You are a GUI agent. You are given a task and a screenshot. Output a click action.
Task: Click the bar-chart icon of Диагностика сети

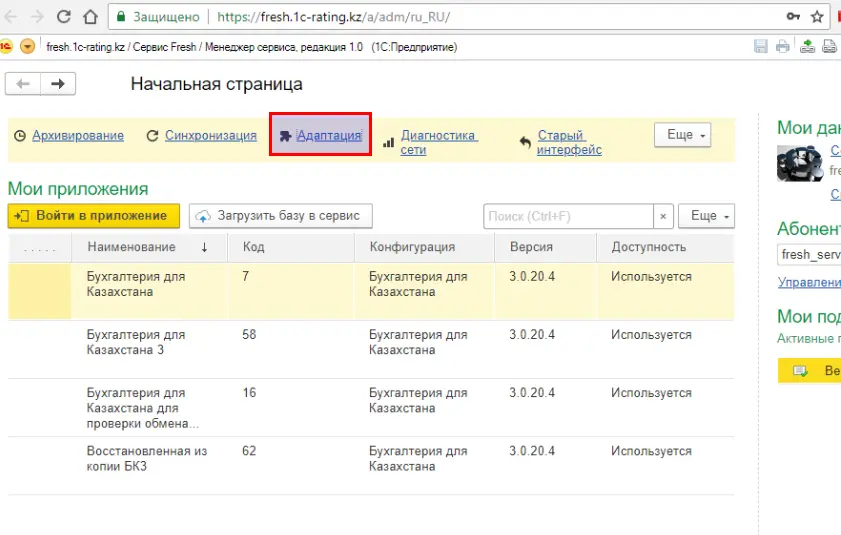tap(388, 143)
